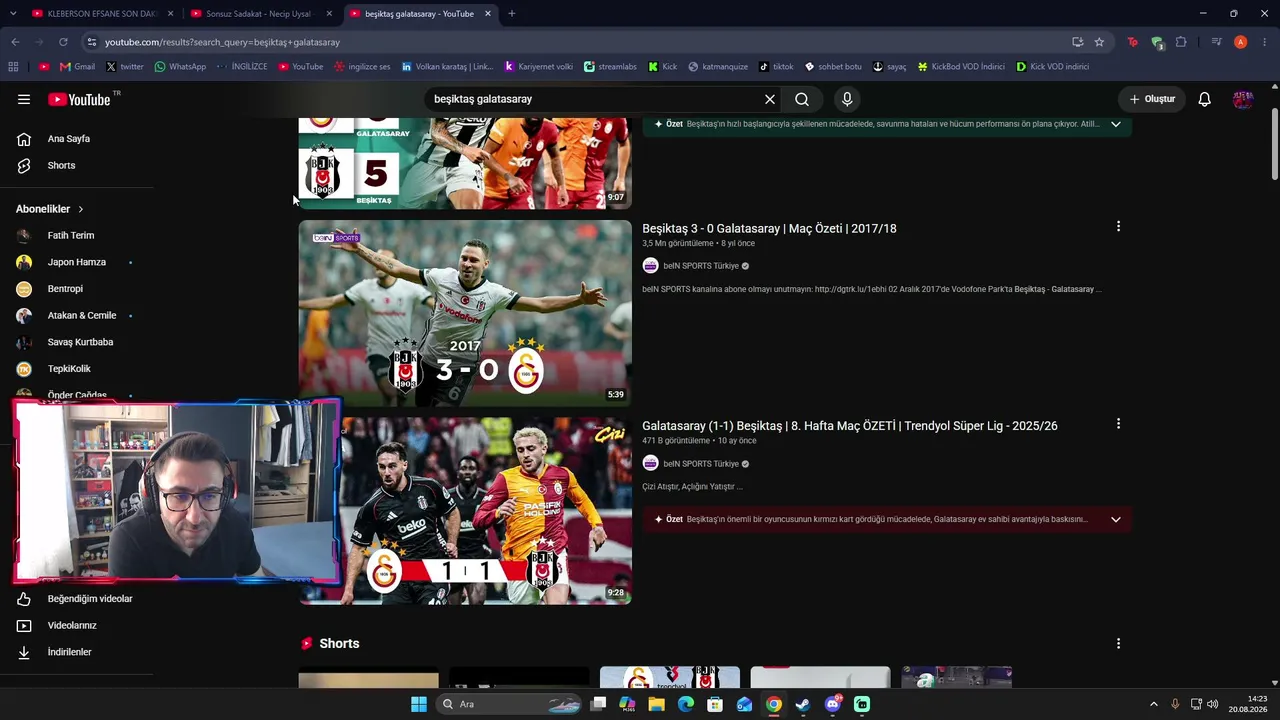This screenshot has width=1280, height=720.
Task: Open File Explorer from the taskbar
Action: pyautogui.click(x=656, y=704)
